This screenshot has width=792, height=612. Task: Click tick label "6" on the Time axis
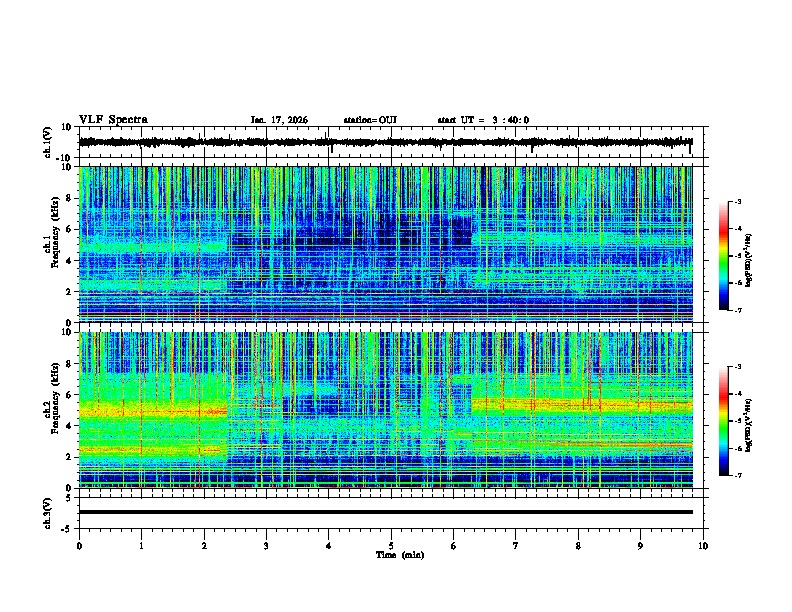pos(453,546)
